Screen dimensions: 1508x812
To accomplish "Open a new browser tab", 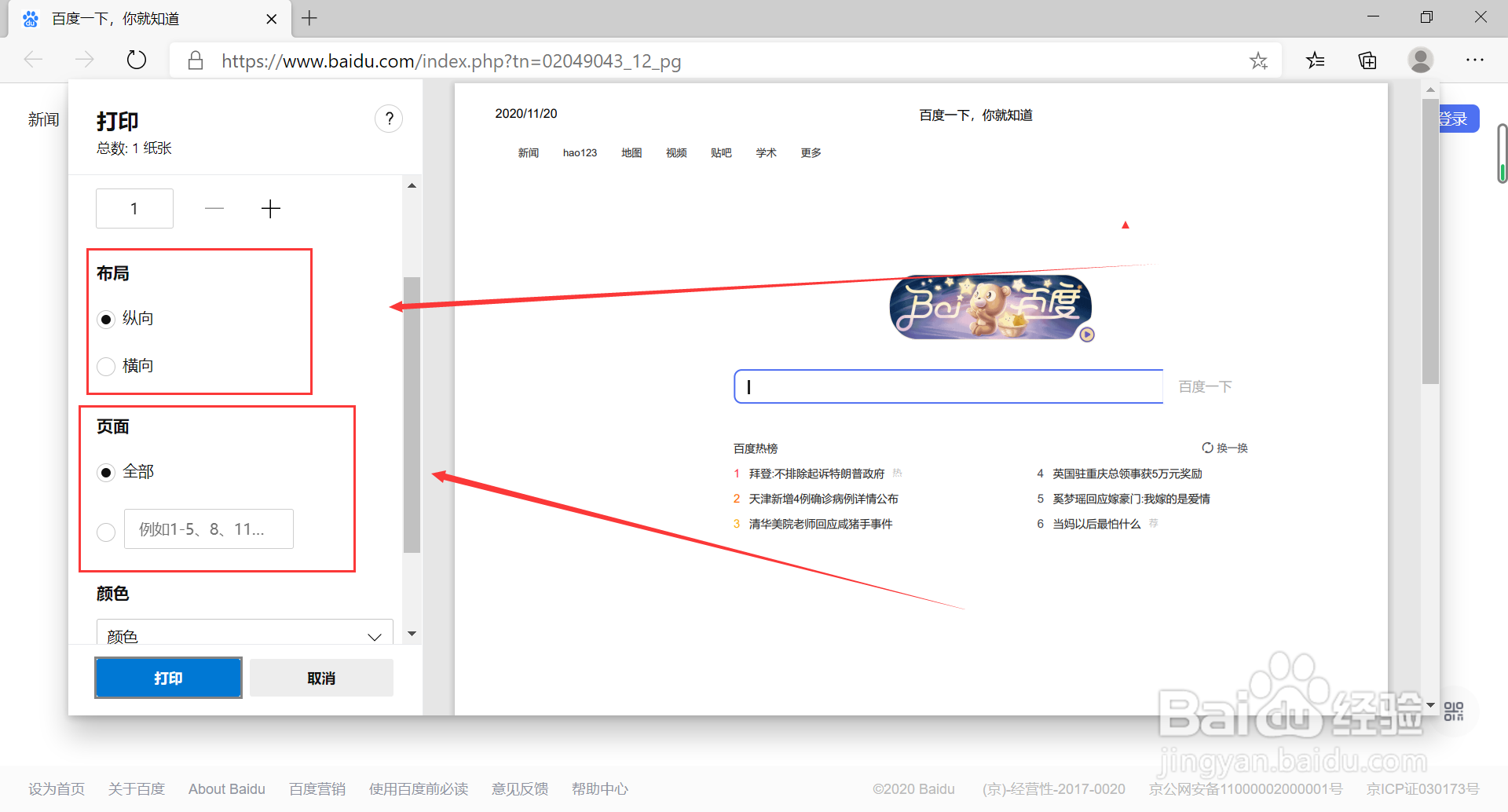I will click(x=309, y=18).
